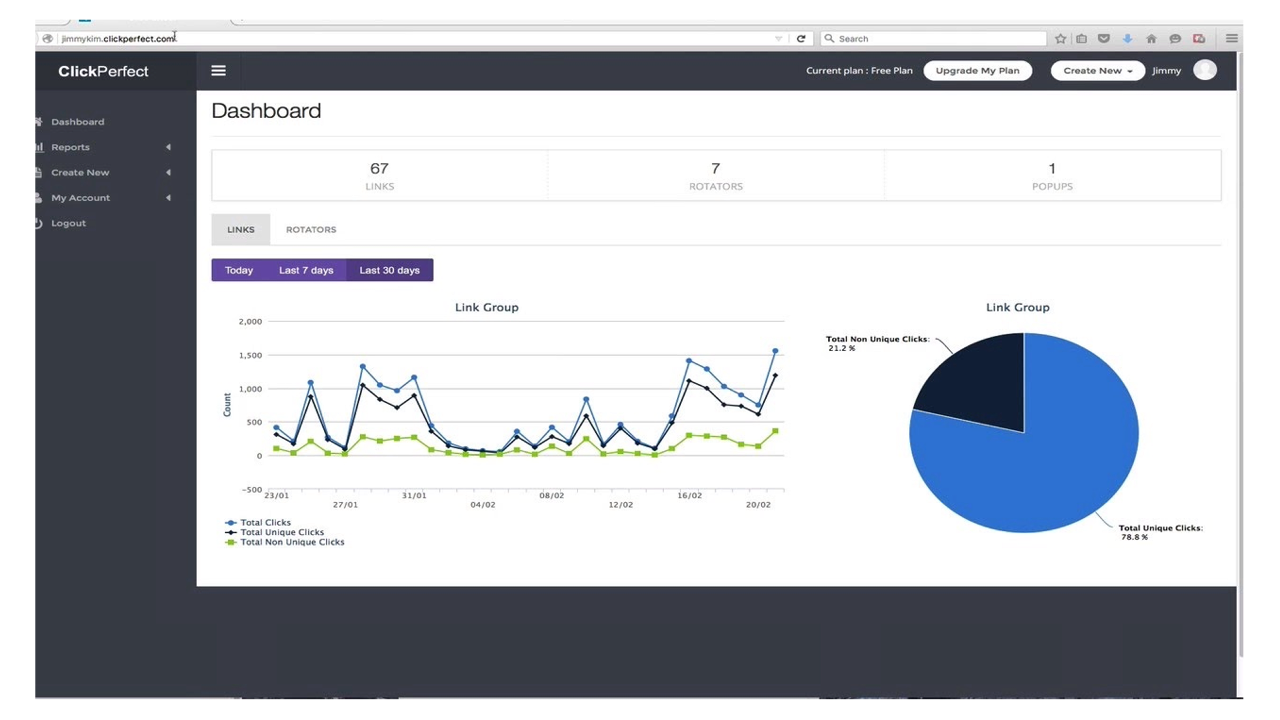Open Reports in the sidebar menu

pyautogui.click(x=71, y=147)
